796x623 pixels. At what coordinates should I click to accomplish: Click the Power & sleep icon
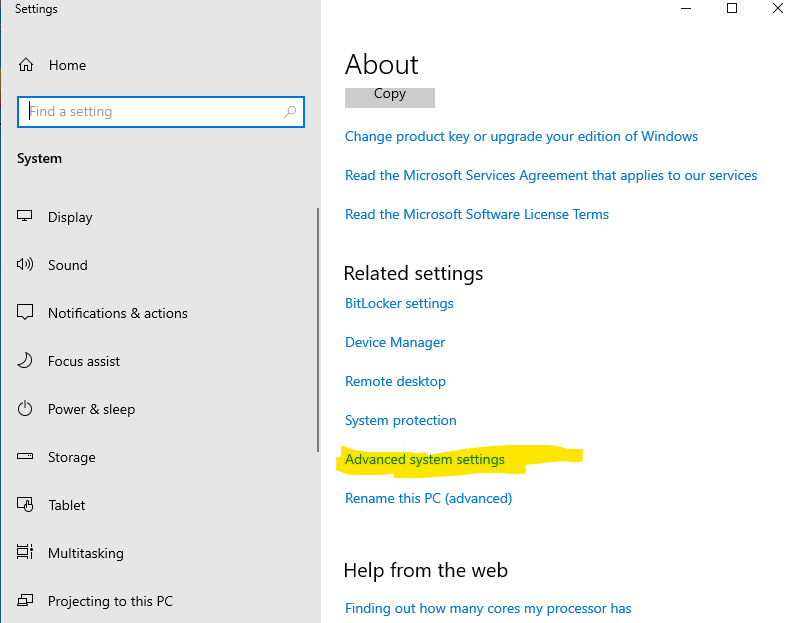point(25,408)
